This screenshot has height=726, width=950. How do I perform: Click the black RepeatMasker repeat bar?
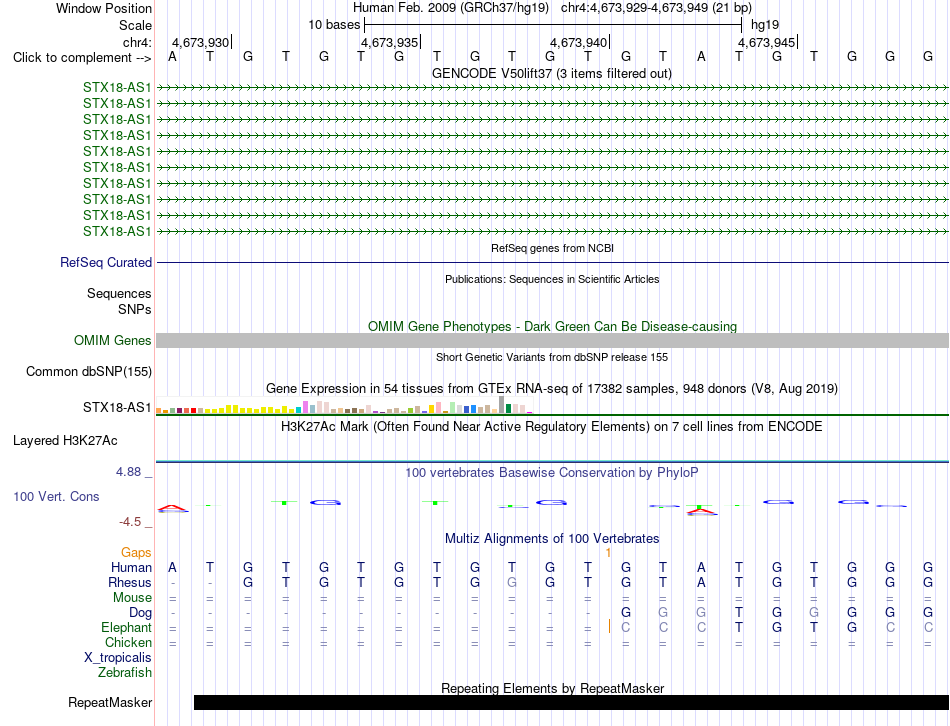[571, 702]
